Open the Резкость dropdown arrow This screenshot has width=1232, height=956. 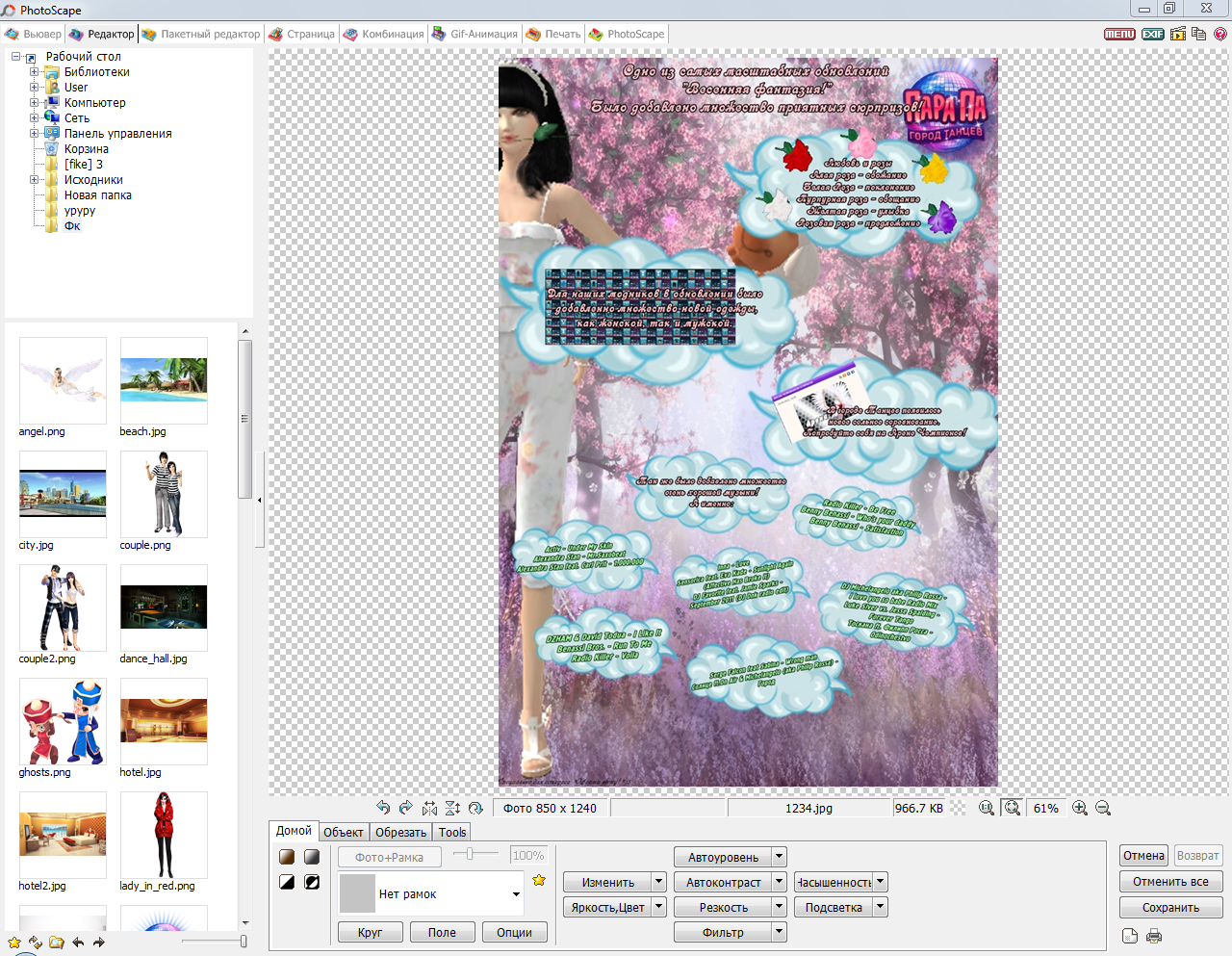pyautogui.click(x=780, y=907)
